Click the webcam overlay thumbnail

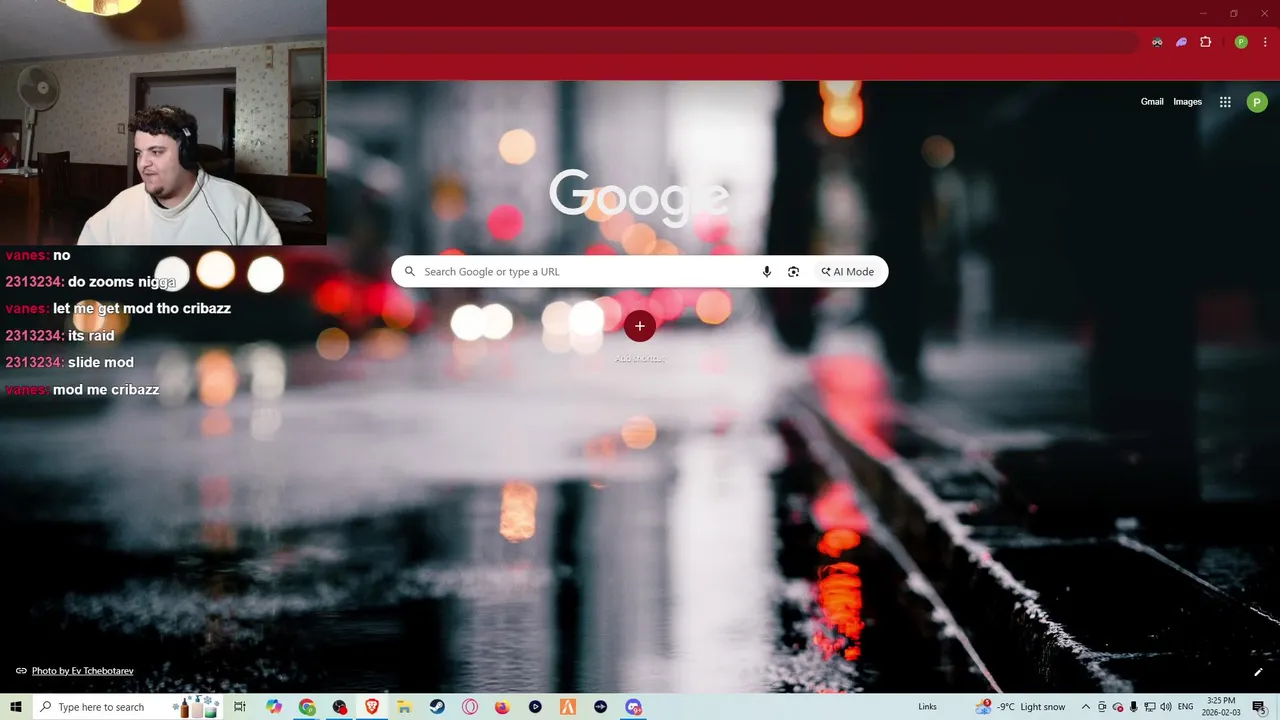(163, 122)
